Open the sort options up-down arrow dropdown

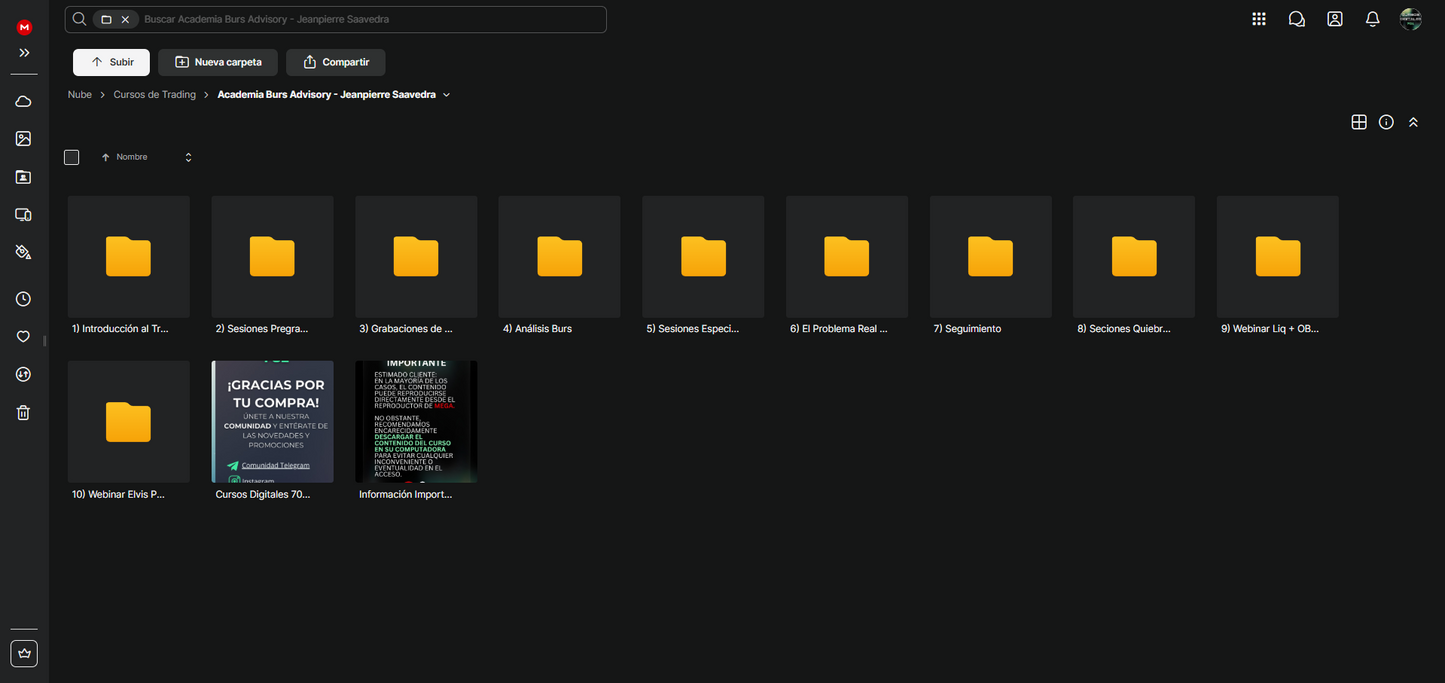tap(188, 157)
